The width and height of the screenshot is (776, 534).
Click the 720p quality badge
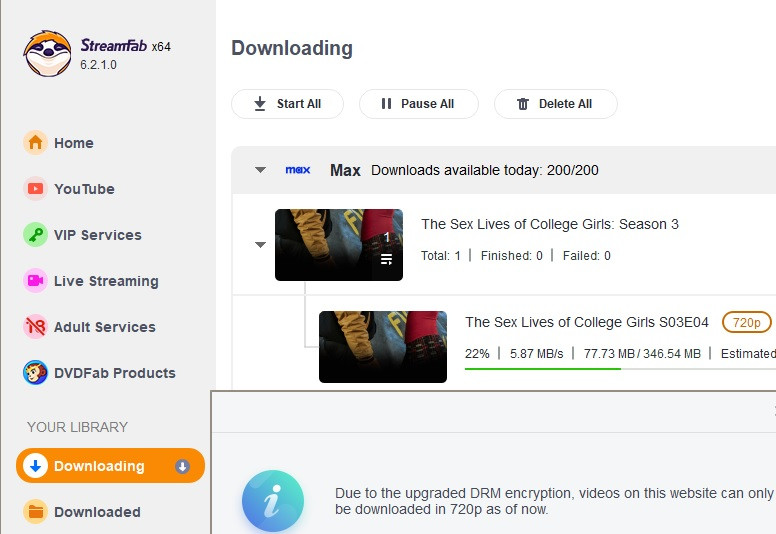point(747,323)
